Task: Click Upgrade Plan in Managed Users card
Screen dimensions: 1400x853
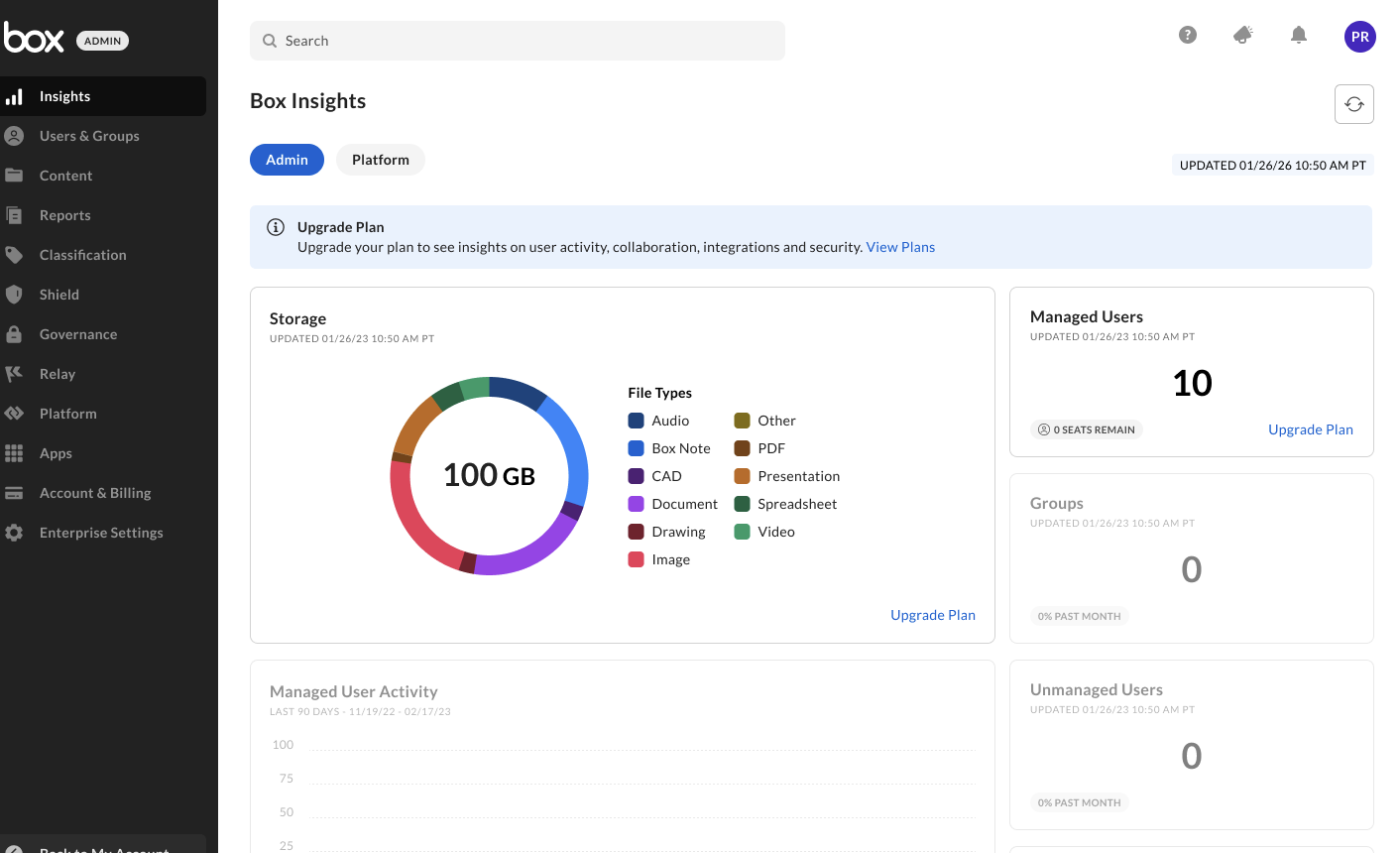Action: click(1310, 429)
